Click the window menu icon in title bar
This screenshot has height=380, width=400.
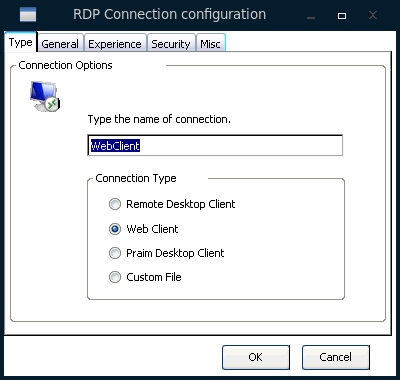click(28, 15)
